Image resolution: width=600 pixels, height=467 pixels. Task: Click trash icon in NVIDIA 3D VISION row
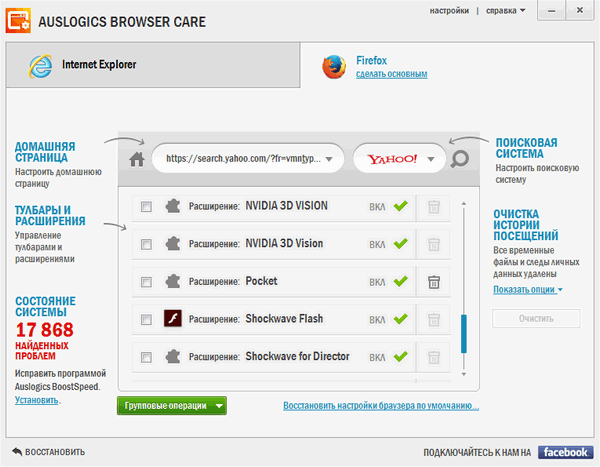434,207
